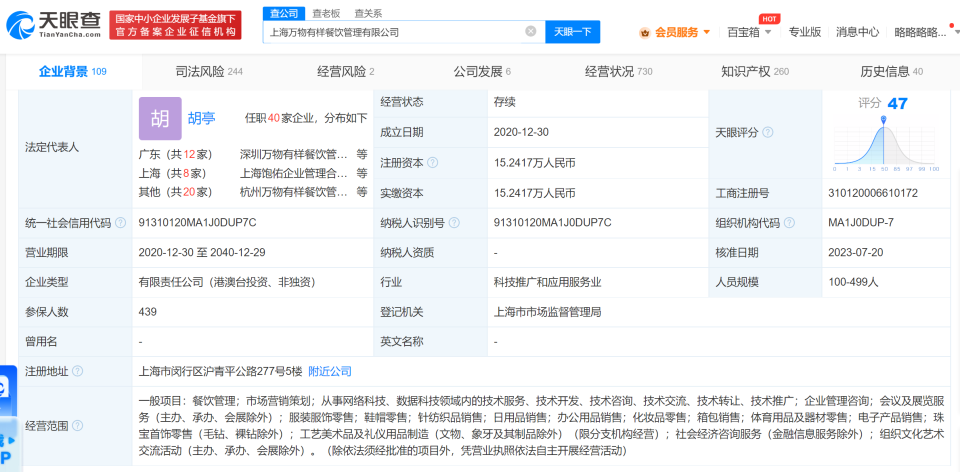The height and width of the screenshot is (472, 960).
Task: Open the 知识产权 tab
Action: click(x=755, y=72)
